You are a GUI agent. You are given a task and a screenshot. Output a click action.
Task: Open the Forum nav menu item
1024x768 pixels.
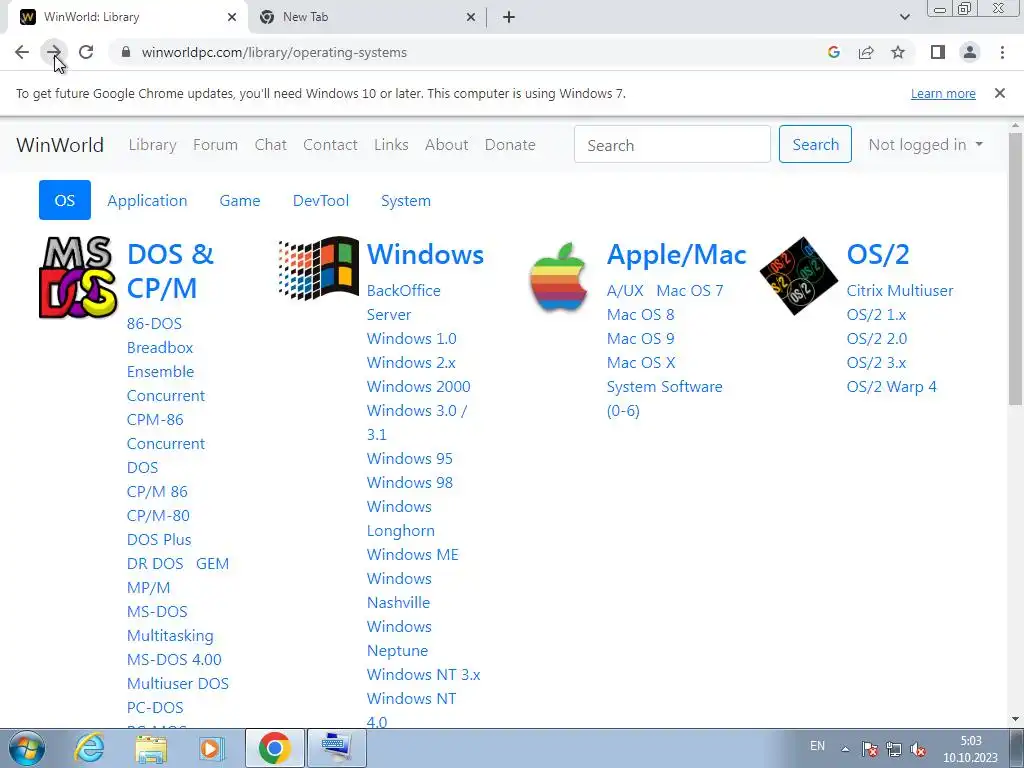click(x=215, y=144)
